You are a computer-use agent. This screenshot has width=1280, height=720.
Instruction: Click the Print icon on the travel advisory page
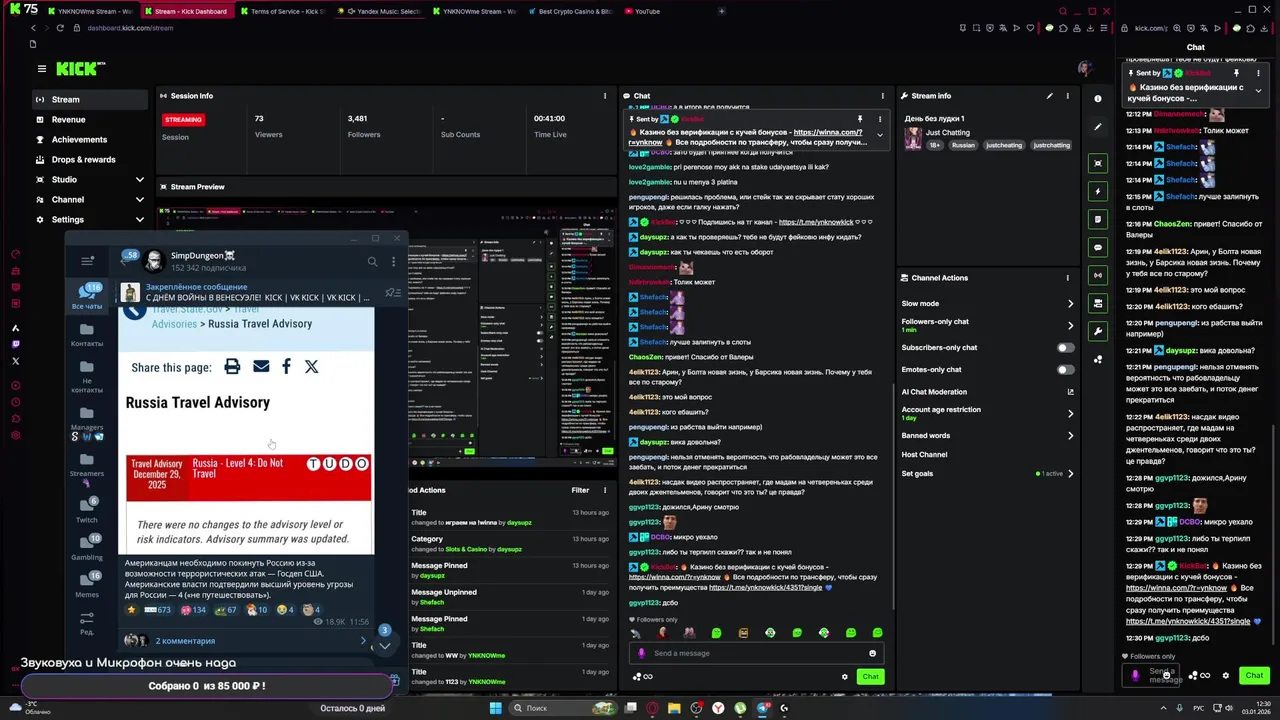232,367
